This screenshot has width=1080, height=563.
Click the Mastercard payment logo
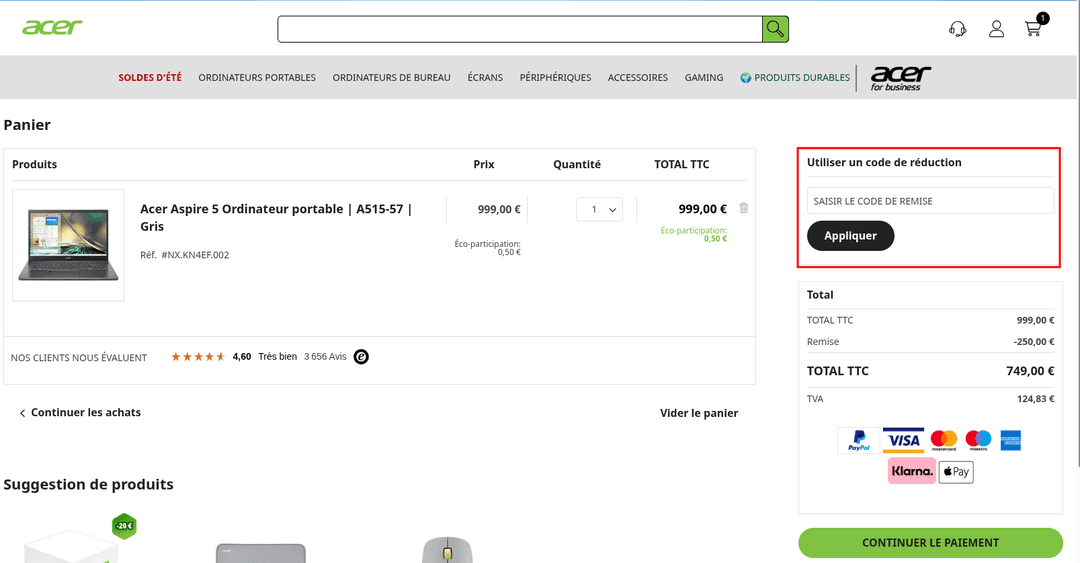pyautogui.click(x=944, y=440)
